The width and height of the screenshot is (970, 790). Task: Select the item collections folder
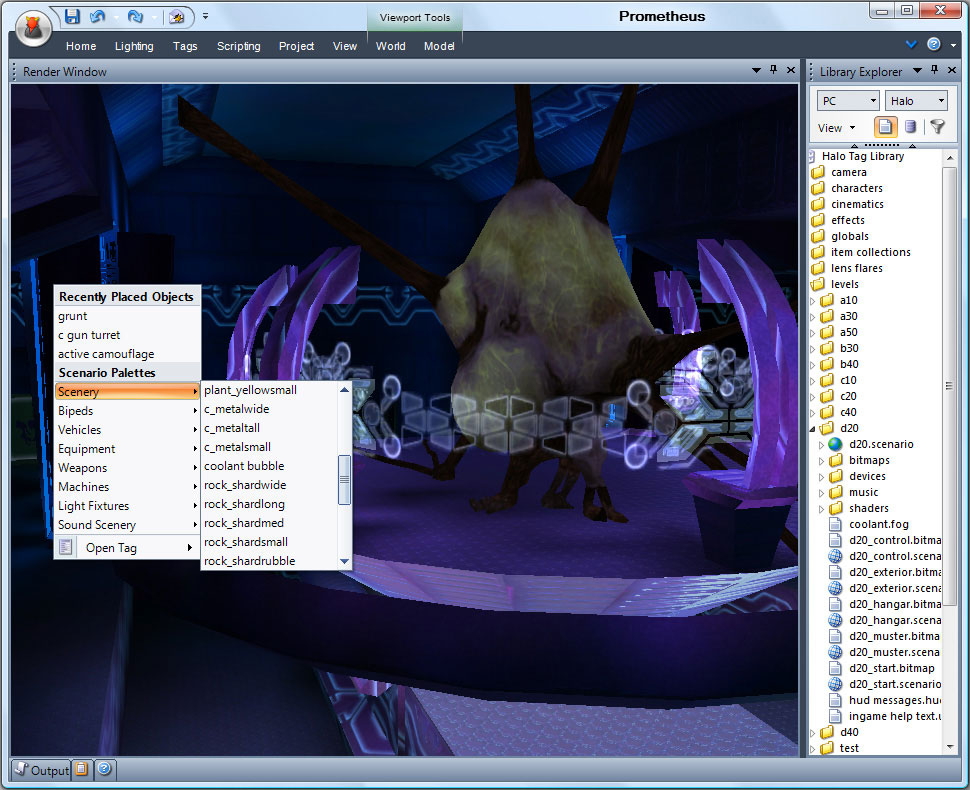(x=870, y=252)
